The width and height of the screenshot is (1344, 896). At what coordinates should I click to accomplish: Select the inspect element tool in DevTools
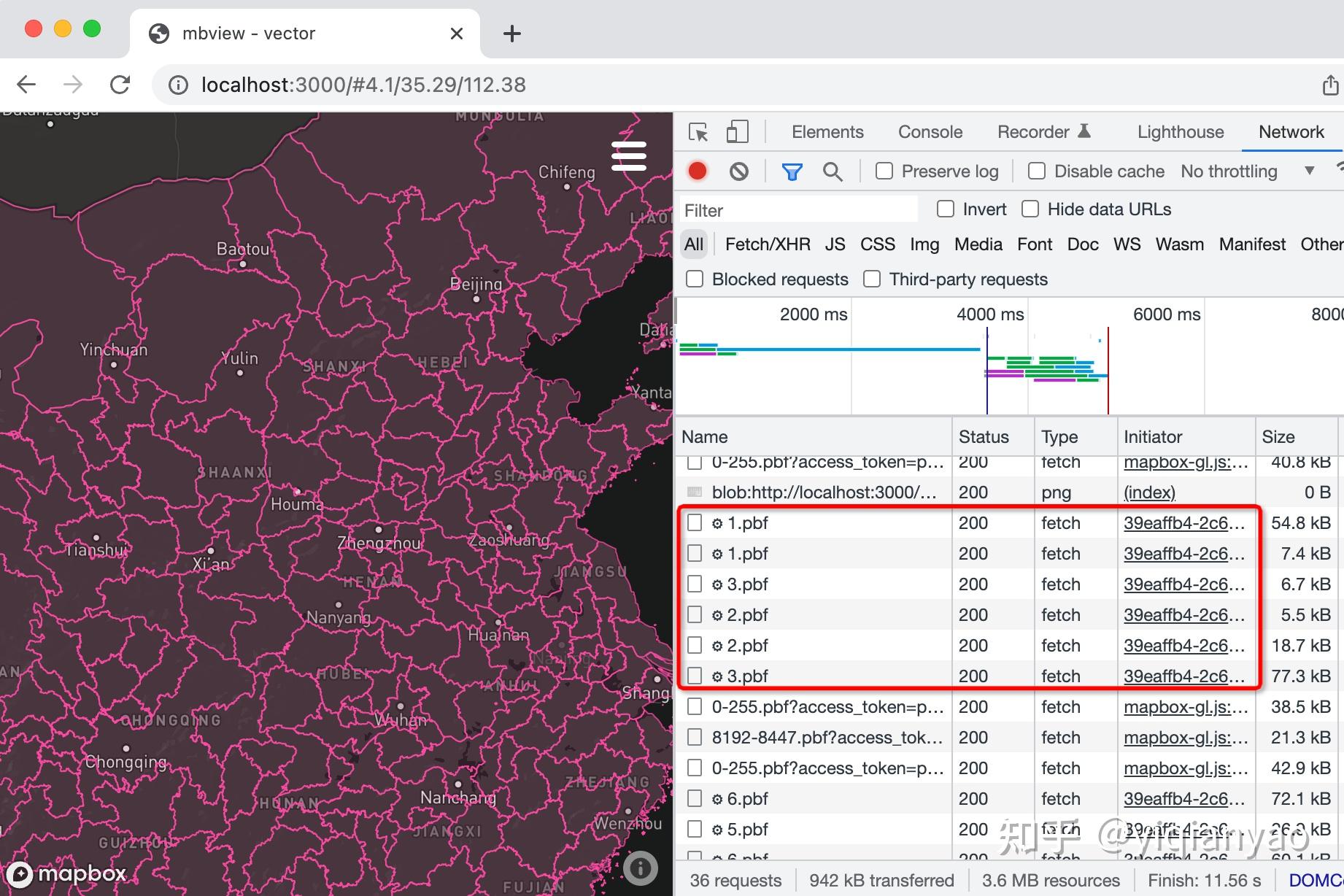[x=698, y=132]
